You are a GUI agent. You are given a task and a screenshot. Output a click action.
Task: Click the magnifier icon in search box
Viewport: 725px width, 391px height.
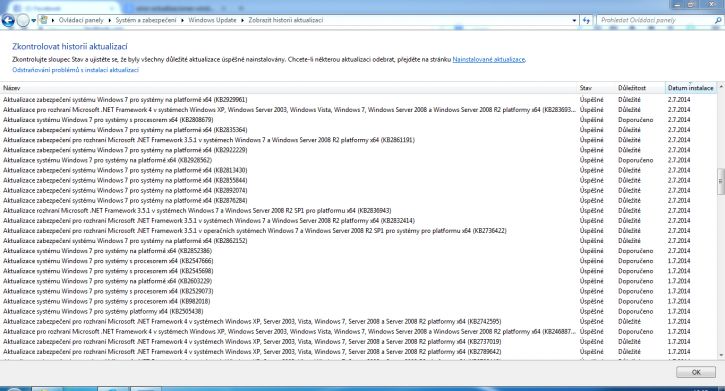[x=718, y=20]
